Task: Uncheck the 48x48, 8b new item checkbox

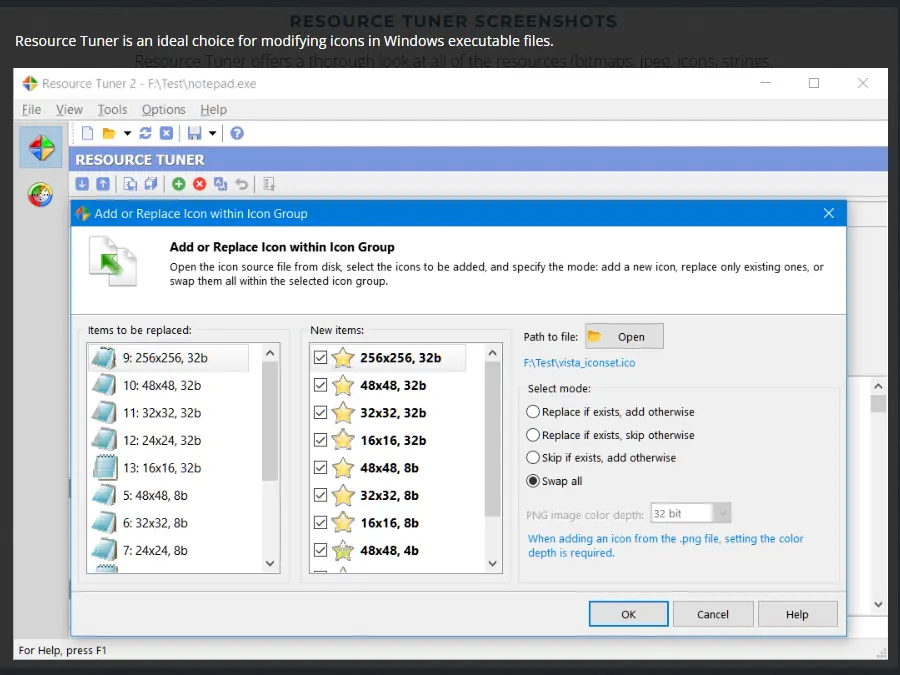Action: [320, 468]
